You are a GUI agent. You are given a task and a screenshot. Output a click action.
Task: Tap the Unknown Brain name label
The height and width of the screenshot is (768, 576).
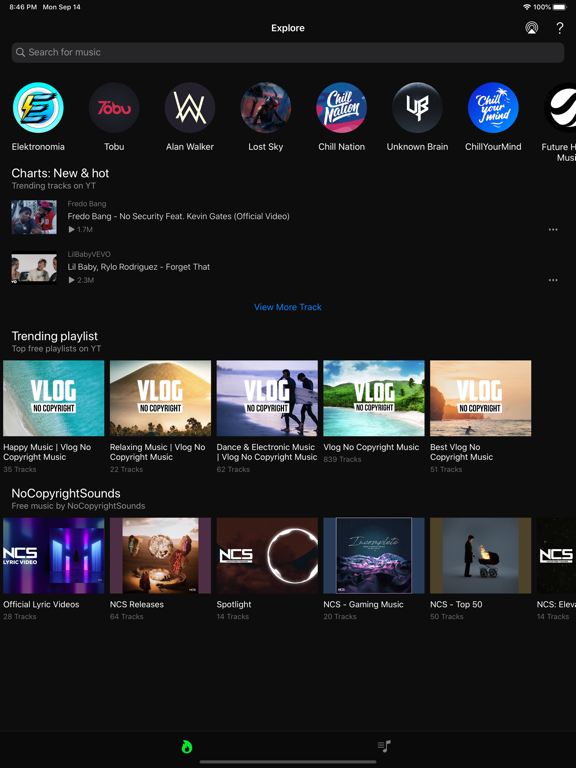(x=417, y=146)
